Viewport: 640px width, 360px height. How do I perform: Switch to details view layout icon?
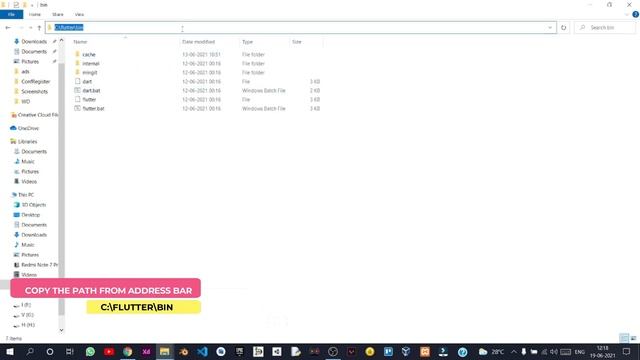click(x=624, y=338)
